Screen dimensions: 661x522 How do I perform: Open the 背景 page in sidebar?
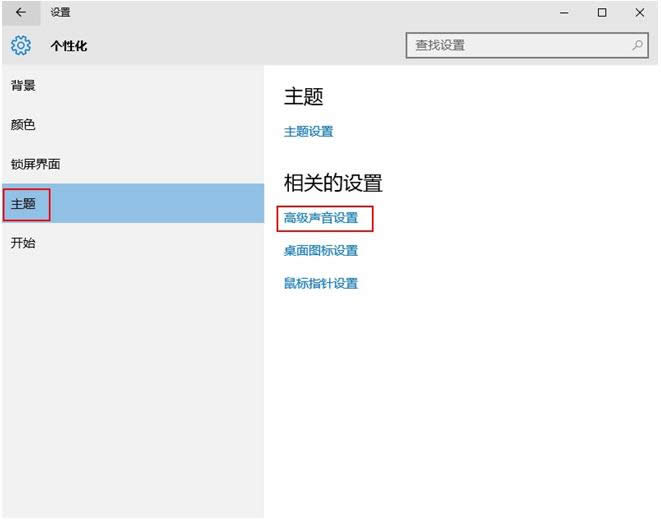[133, 86]
